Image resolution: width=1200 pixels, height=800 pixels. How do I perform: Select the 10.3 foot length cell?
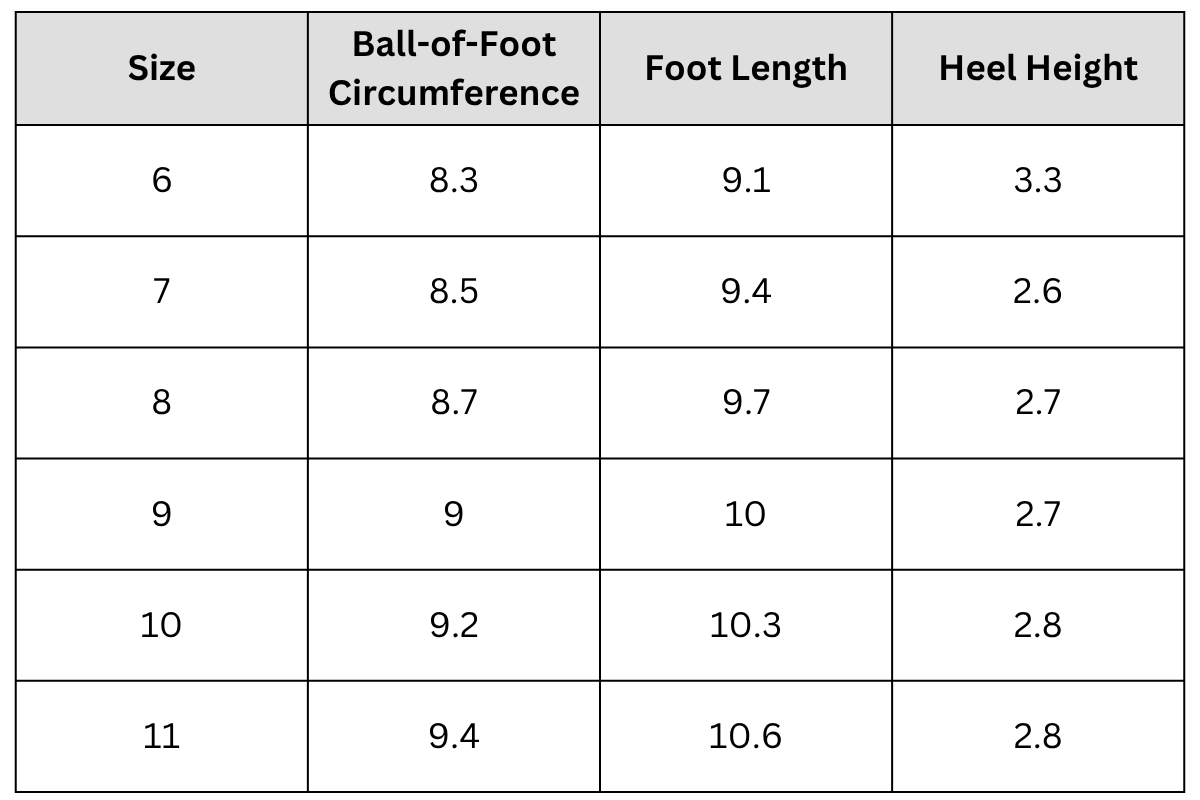(x=746, y=625)
